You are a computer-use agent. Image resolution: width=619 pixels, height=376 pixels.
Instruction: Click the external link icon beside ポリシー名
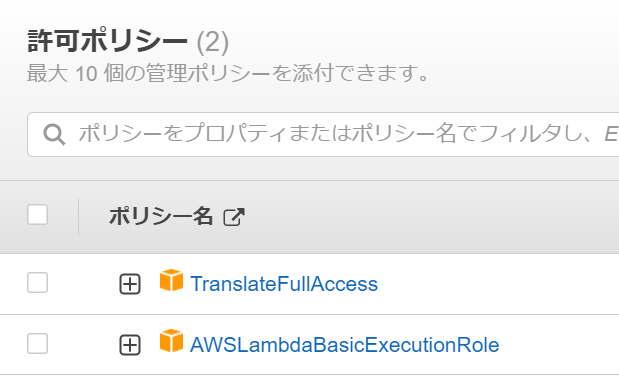point(234,217)
